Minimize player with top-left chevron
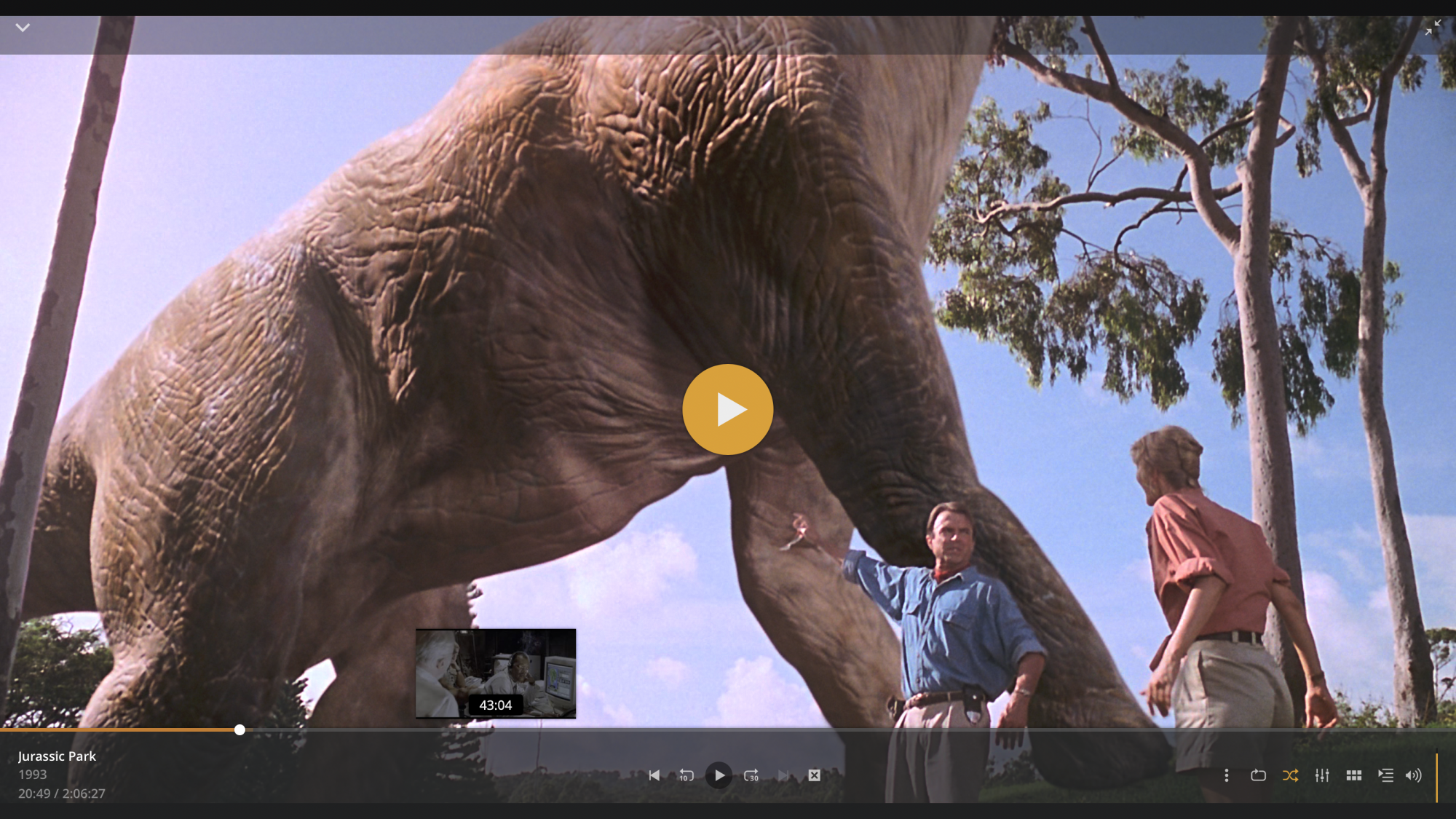Viewport: 1456px width, 819px height. 23,28
